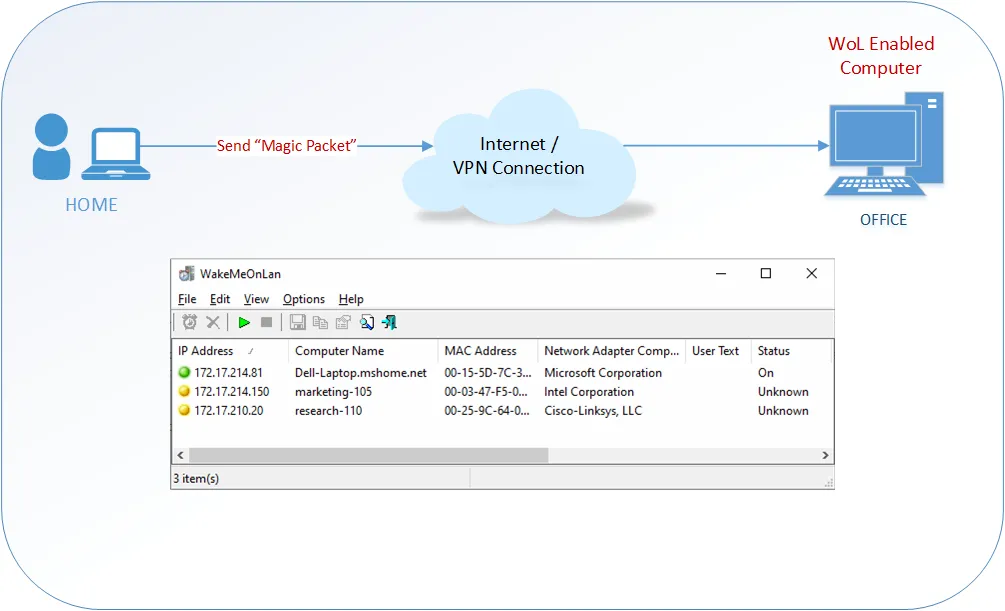1005x611 pixels.
Task: Open the Help menu
Action: tap(351, 299)
